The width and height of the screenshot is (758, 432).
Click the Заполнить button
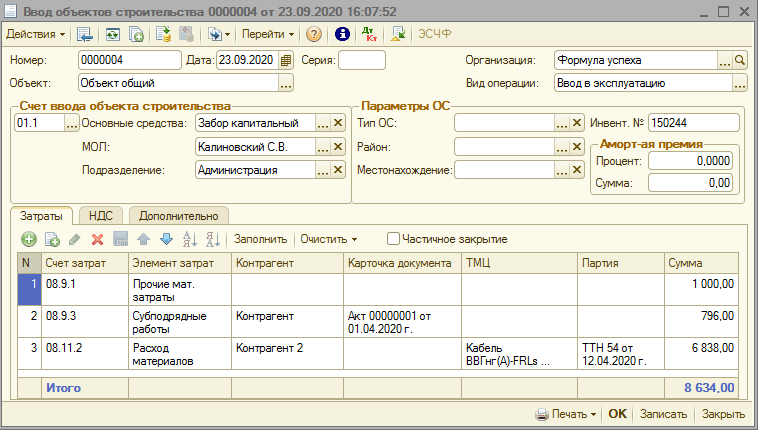261,239
